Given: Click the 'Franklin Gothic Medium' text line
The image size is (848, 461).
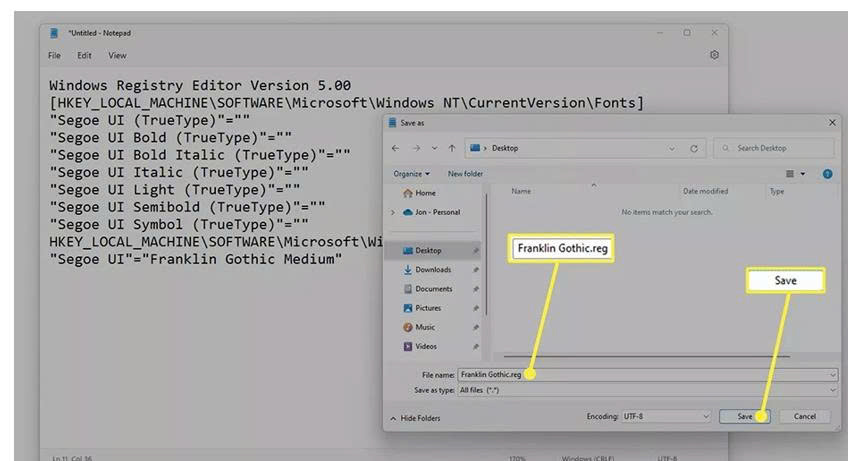Looking at the screenshot, I should [196, 259].
